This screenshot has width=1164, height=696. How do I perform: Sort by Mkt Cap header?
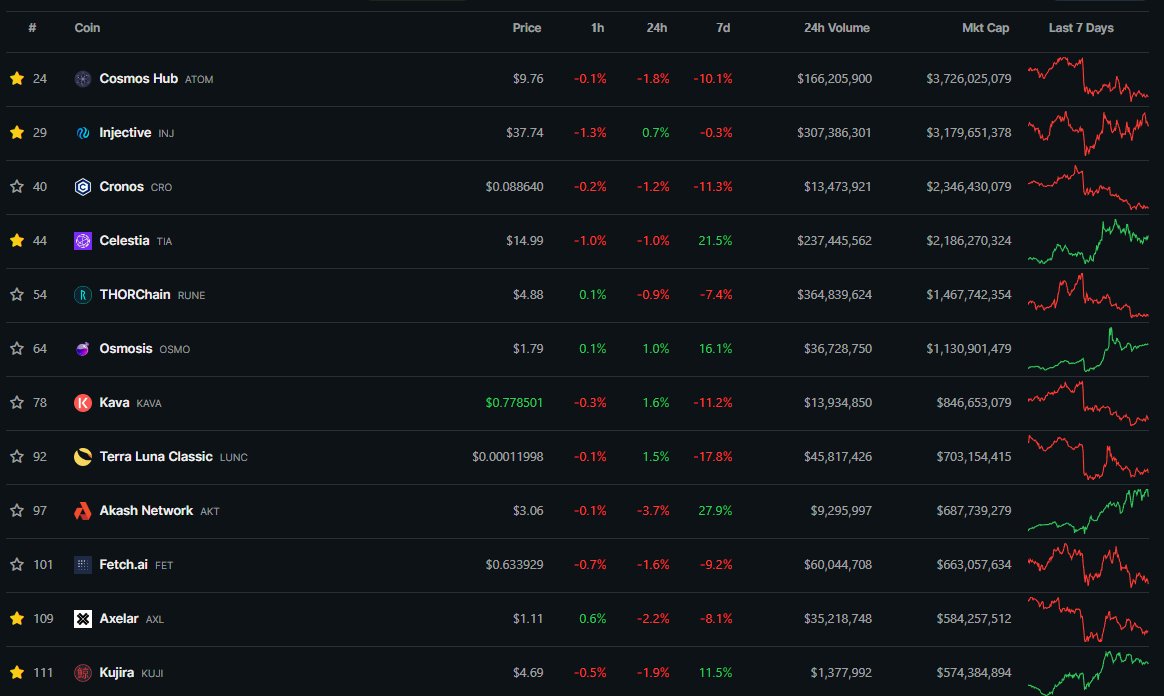(x=985, y=28)
